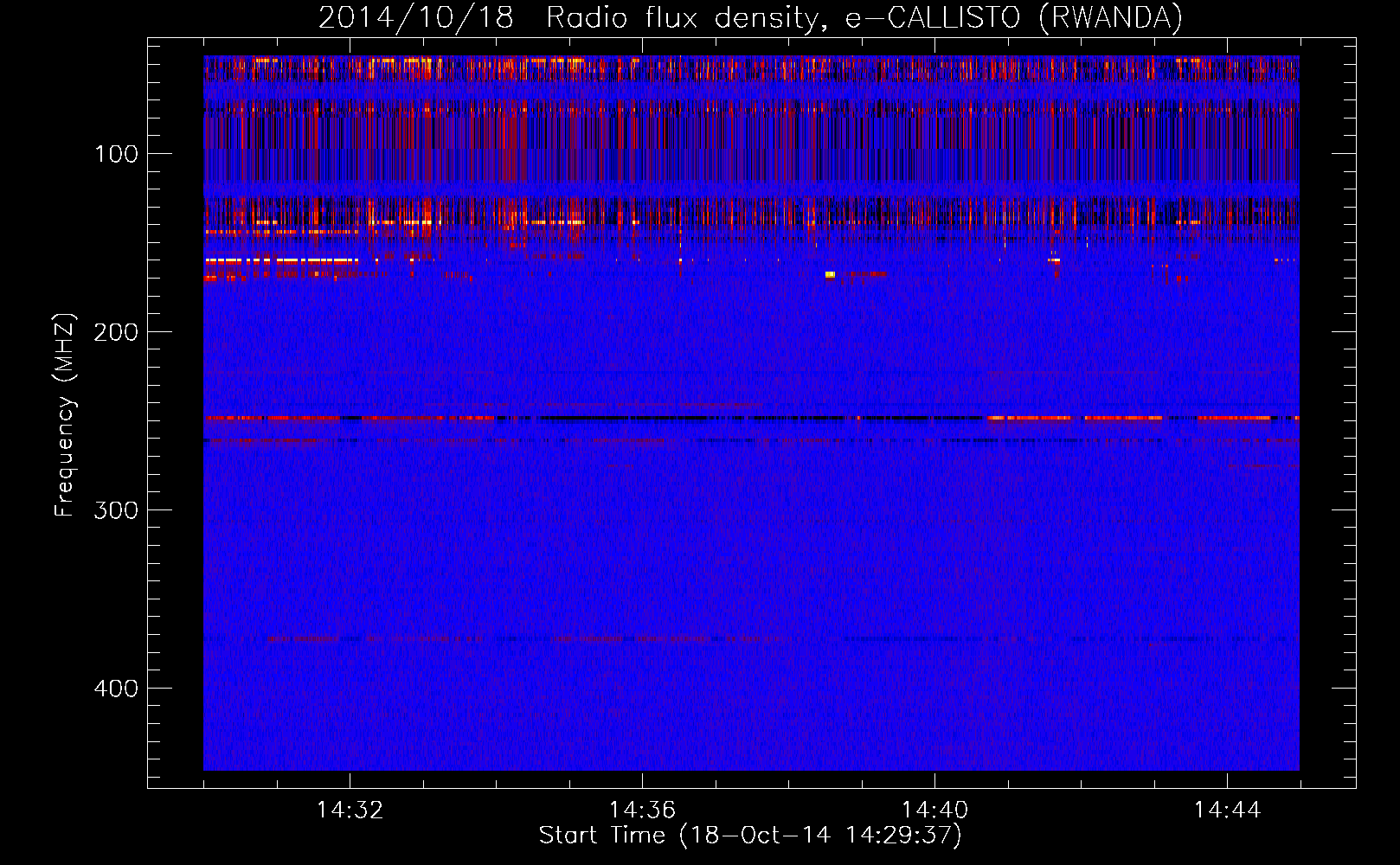Screen dimensions: 1400x865
Task: Click the 14:32 time tick label
Action: point(350,811)
